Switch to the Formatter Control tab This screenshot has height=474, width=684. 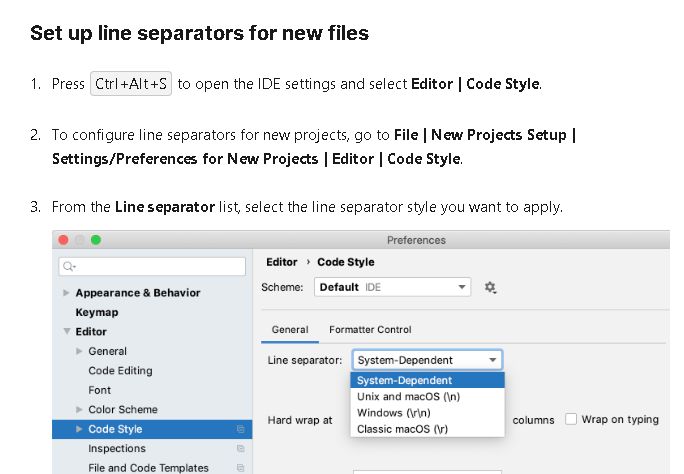370,329
